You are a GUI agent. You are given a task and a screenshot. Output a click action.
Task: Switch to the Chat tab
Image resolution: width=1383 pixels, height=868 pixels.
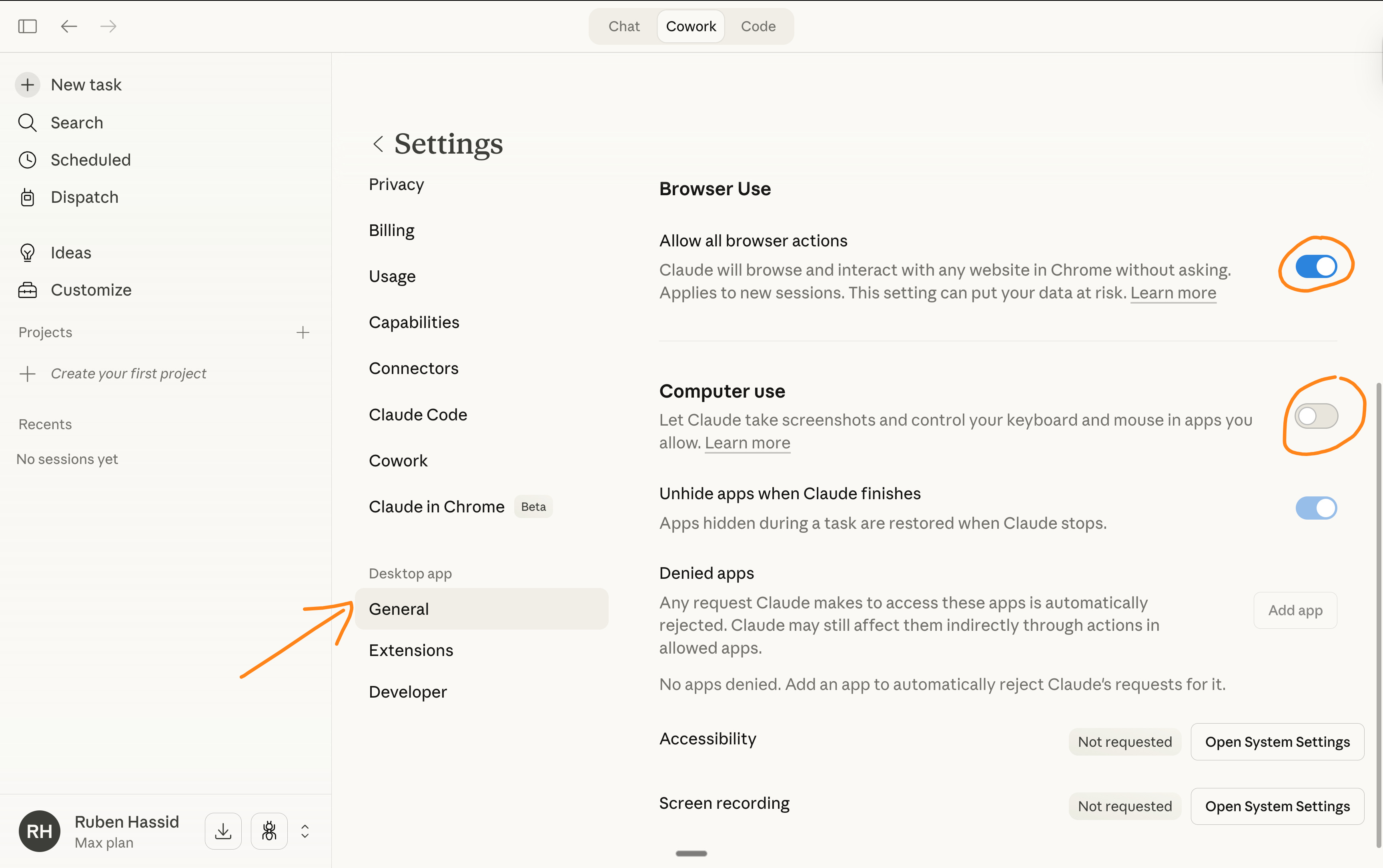(x=624, y=26)
